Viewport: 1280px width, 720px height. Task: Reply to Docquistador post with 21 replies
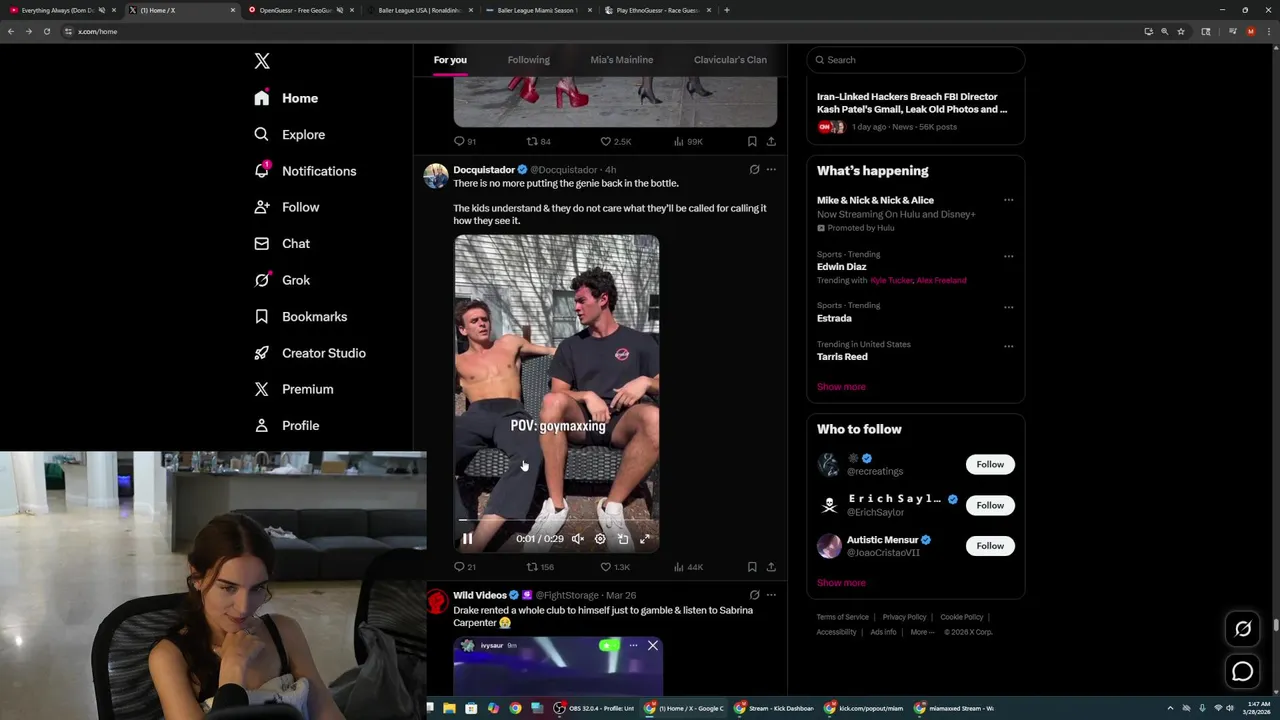coord(465,567)
